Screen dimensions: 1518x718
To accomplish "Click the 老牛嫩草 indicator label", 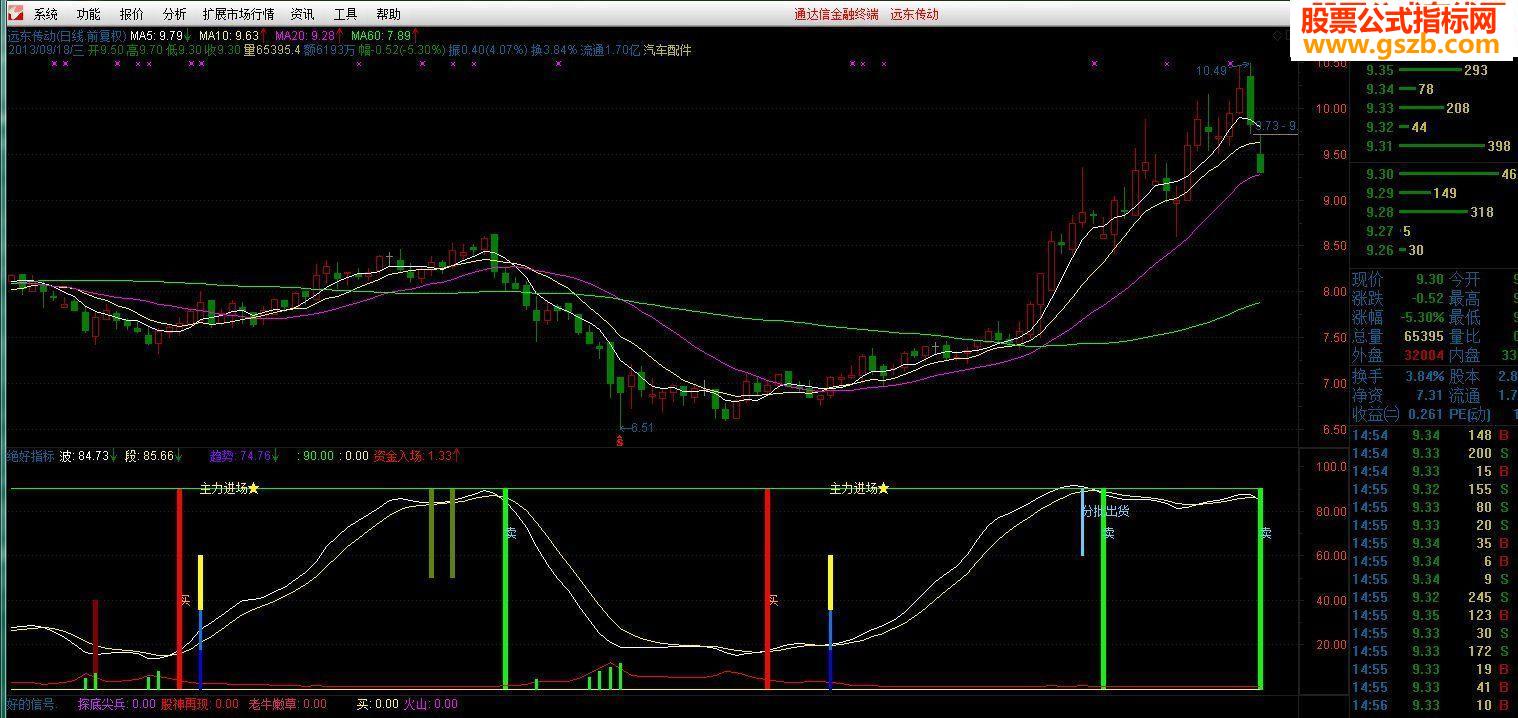I will 273,704.
